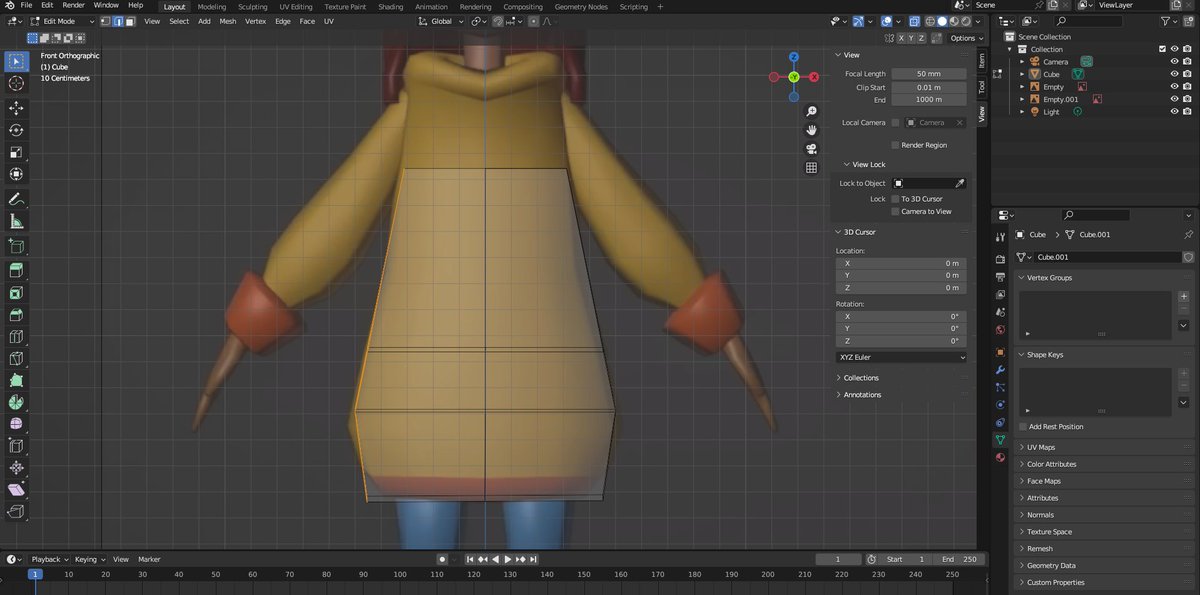
Task: Check Lock Camera to View
Action: click(895, 212)
